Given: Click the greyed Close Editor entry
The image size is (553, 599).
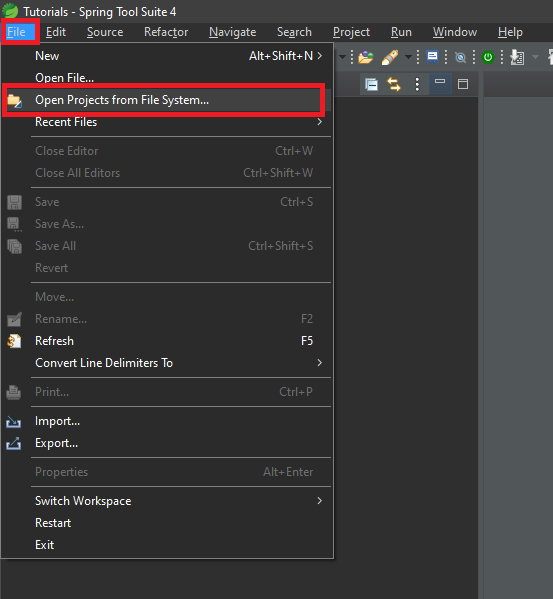Looking at the screenshot, I should [x=167, y=151].
